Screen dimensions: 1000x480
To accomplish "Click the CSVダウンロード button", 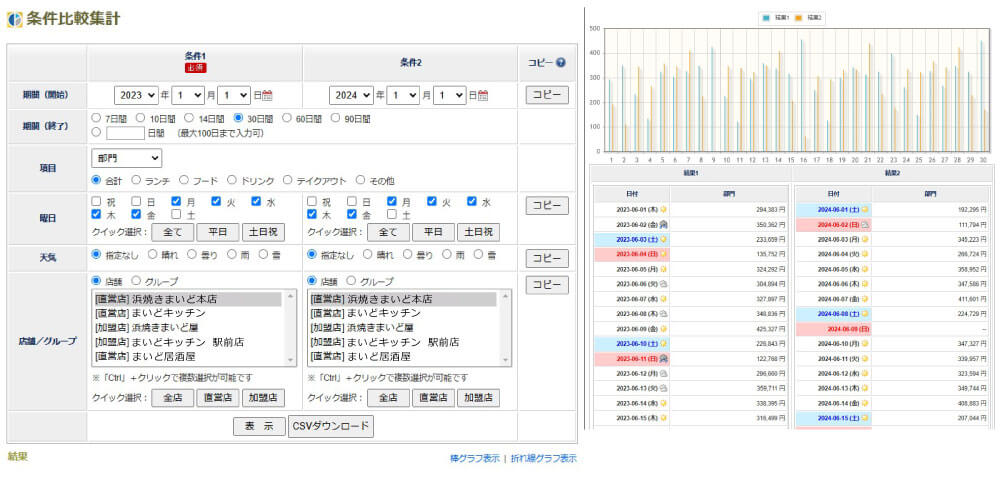I will tap(330, 426).
